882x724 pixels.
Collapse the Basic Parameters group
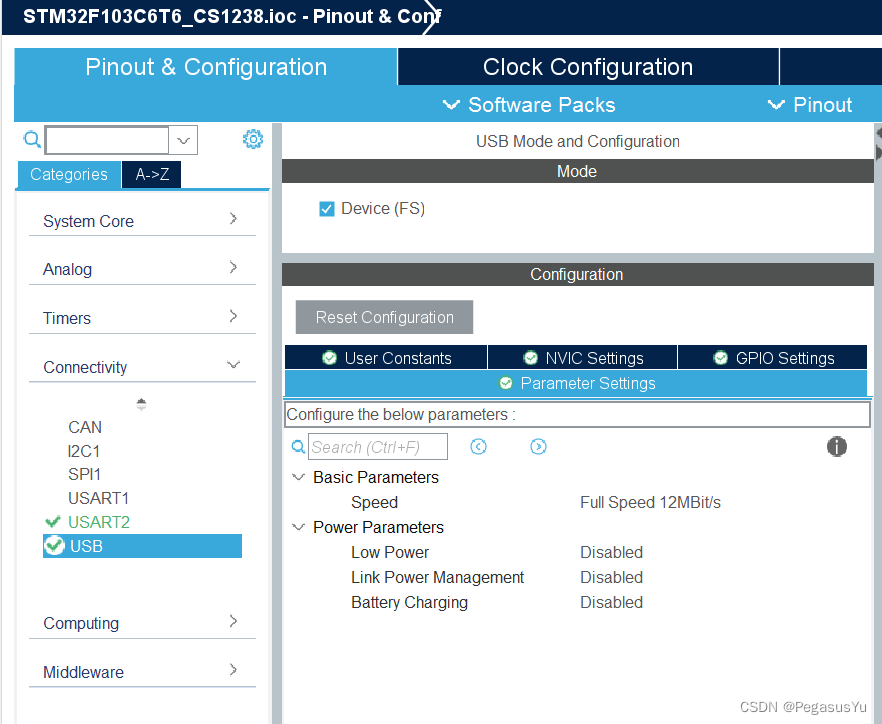298,477
